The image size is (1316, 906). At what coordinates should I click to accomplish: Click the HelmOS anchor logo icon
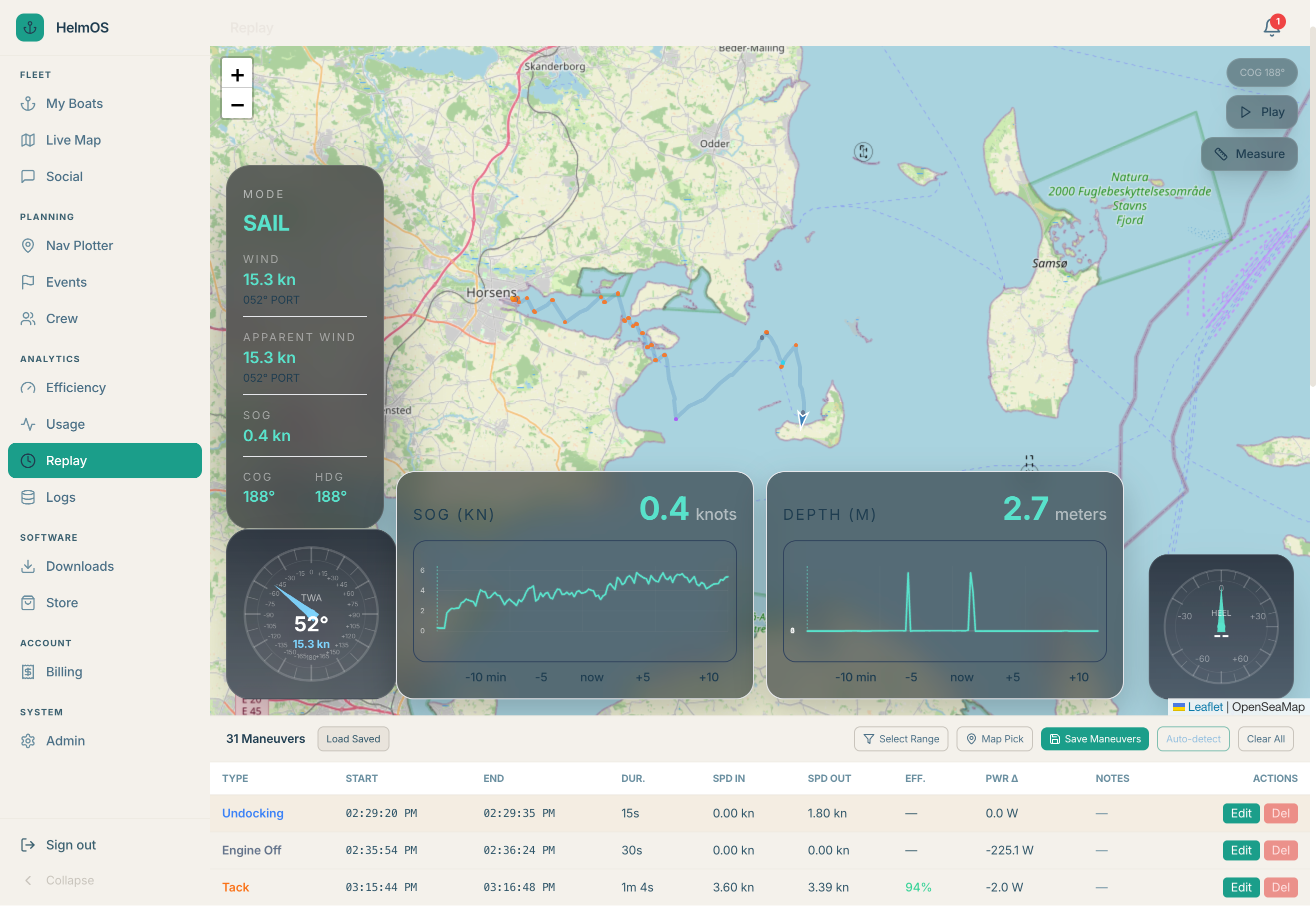(30, 27)
